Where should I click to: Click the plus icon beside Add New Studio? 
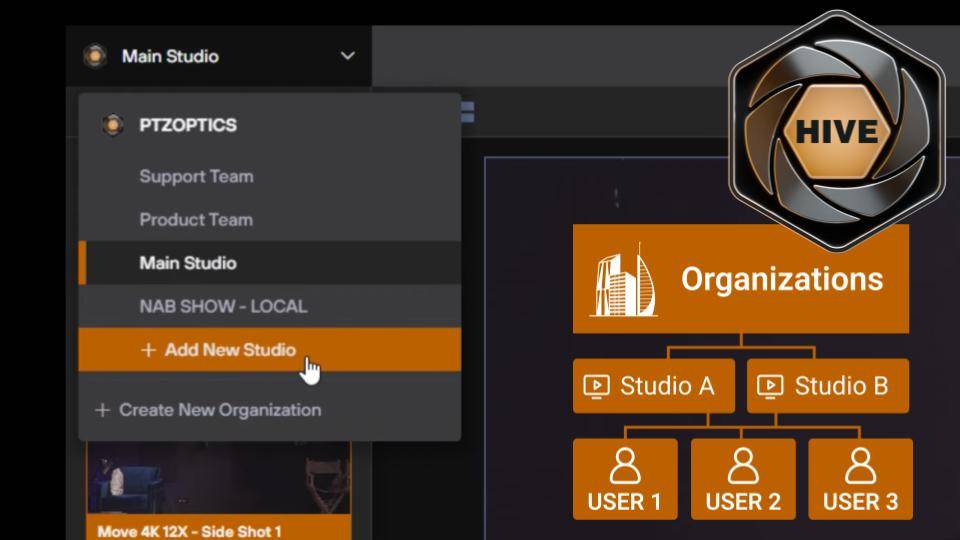click(x=148, y=350)
